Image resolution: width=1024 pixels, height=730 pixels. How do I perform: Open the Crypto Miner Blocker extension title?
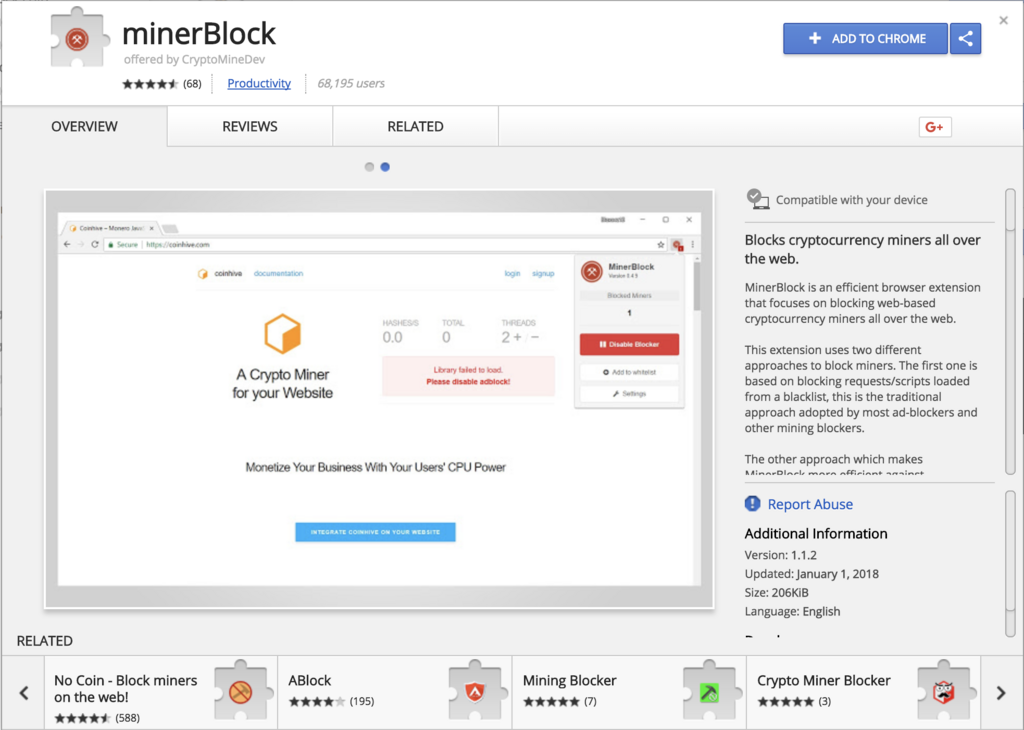click(824, 680)
